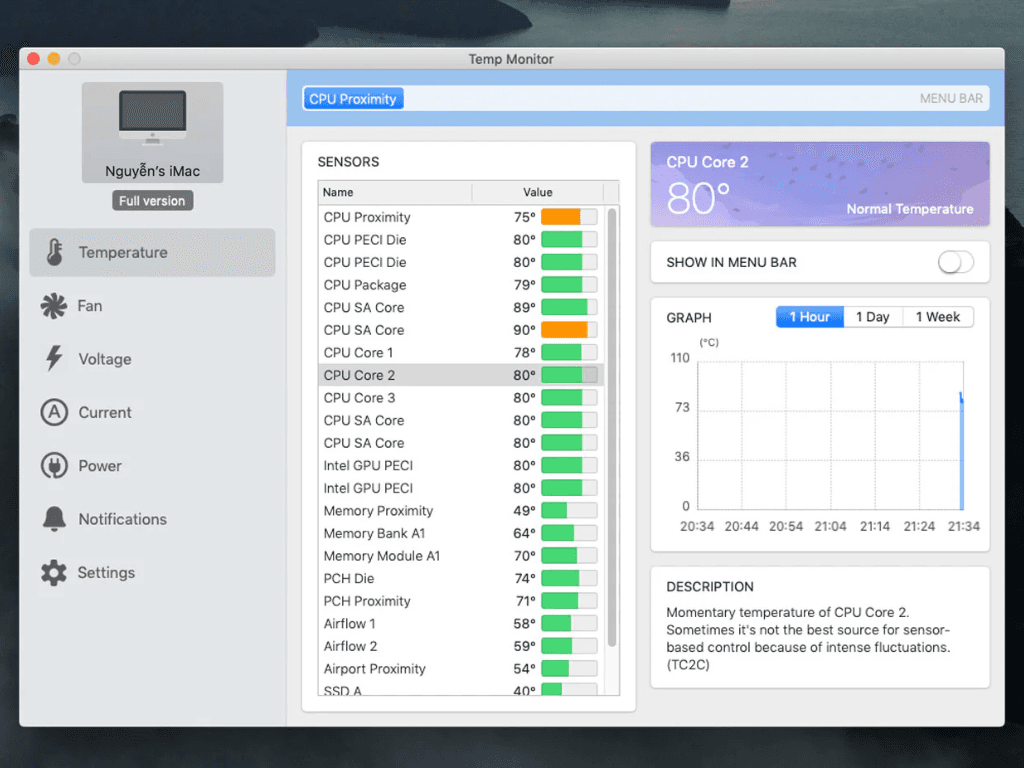Image resolution: width=1024 pixels, height=768 pixels.
Task: Sort sensors by the Value column header
Action: [537, 192]
